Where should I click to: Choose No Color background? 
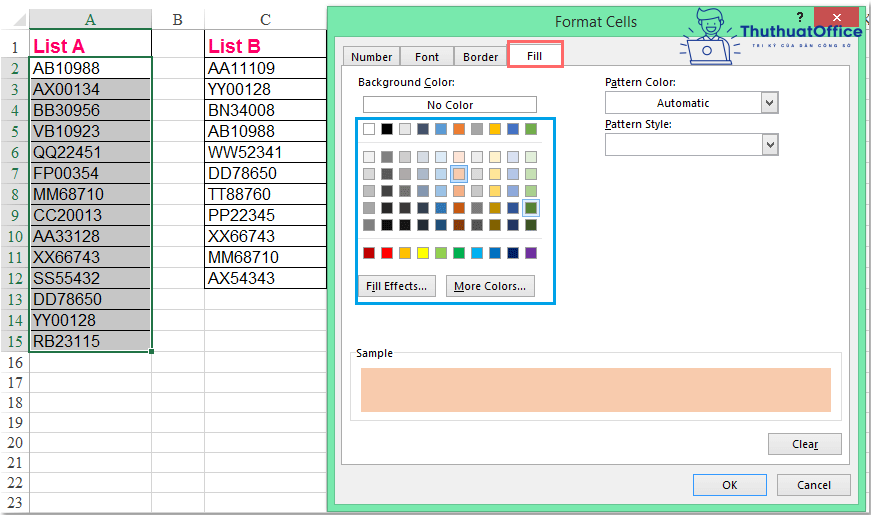pos(450,104)
